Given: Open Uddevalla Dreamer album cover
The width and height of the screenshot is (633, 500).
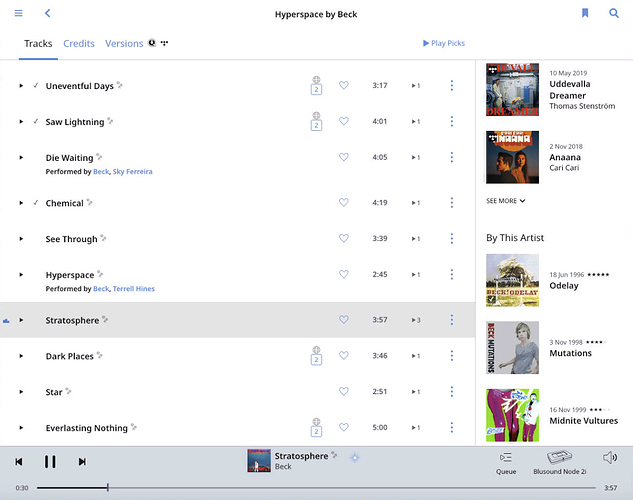Looking at the screenshot, I should coord(512,89).
